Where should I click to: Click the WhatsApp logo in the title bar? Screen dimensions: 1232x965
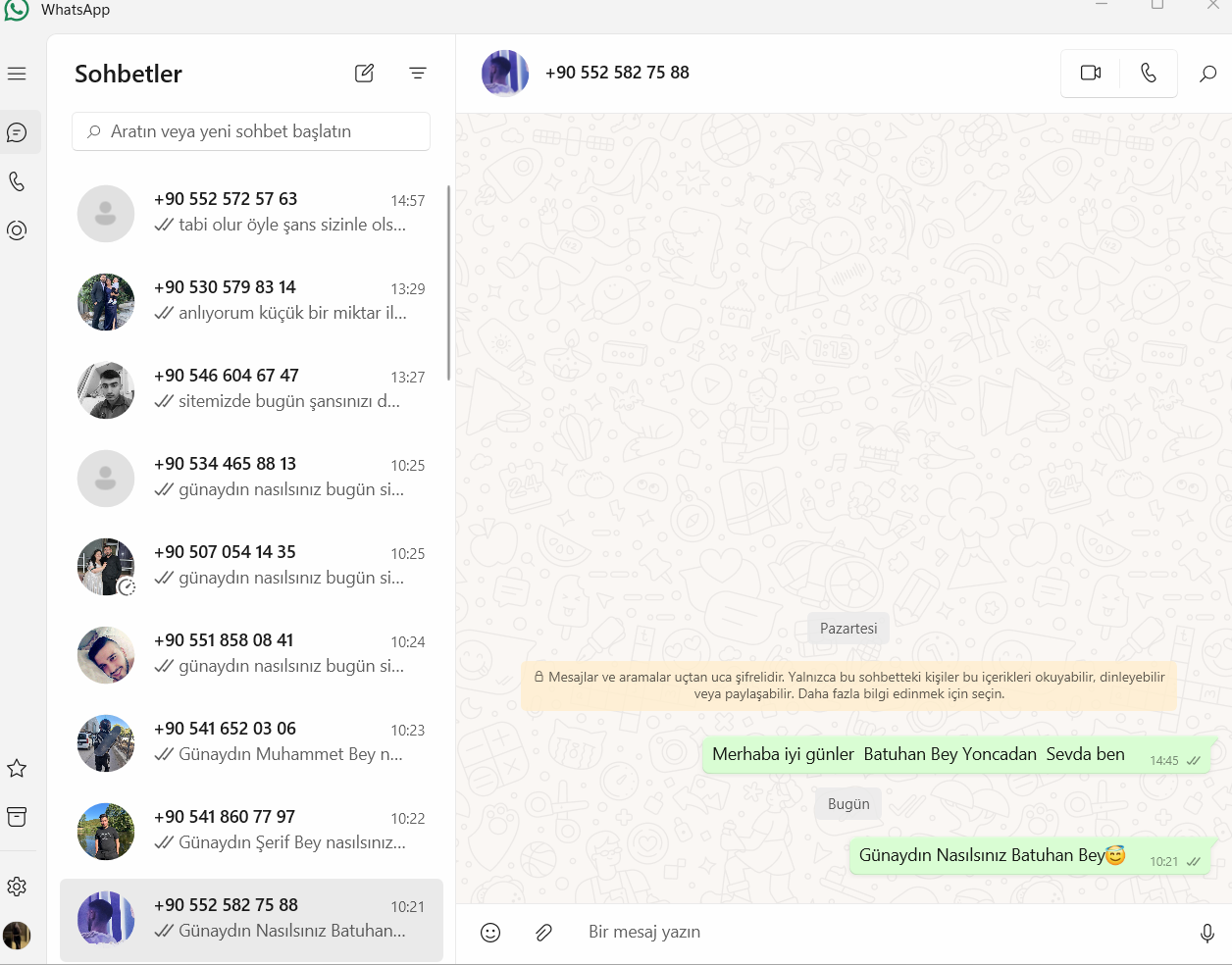click(16, 10)
